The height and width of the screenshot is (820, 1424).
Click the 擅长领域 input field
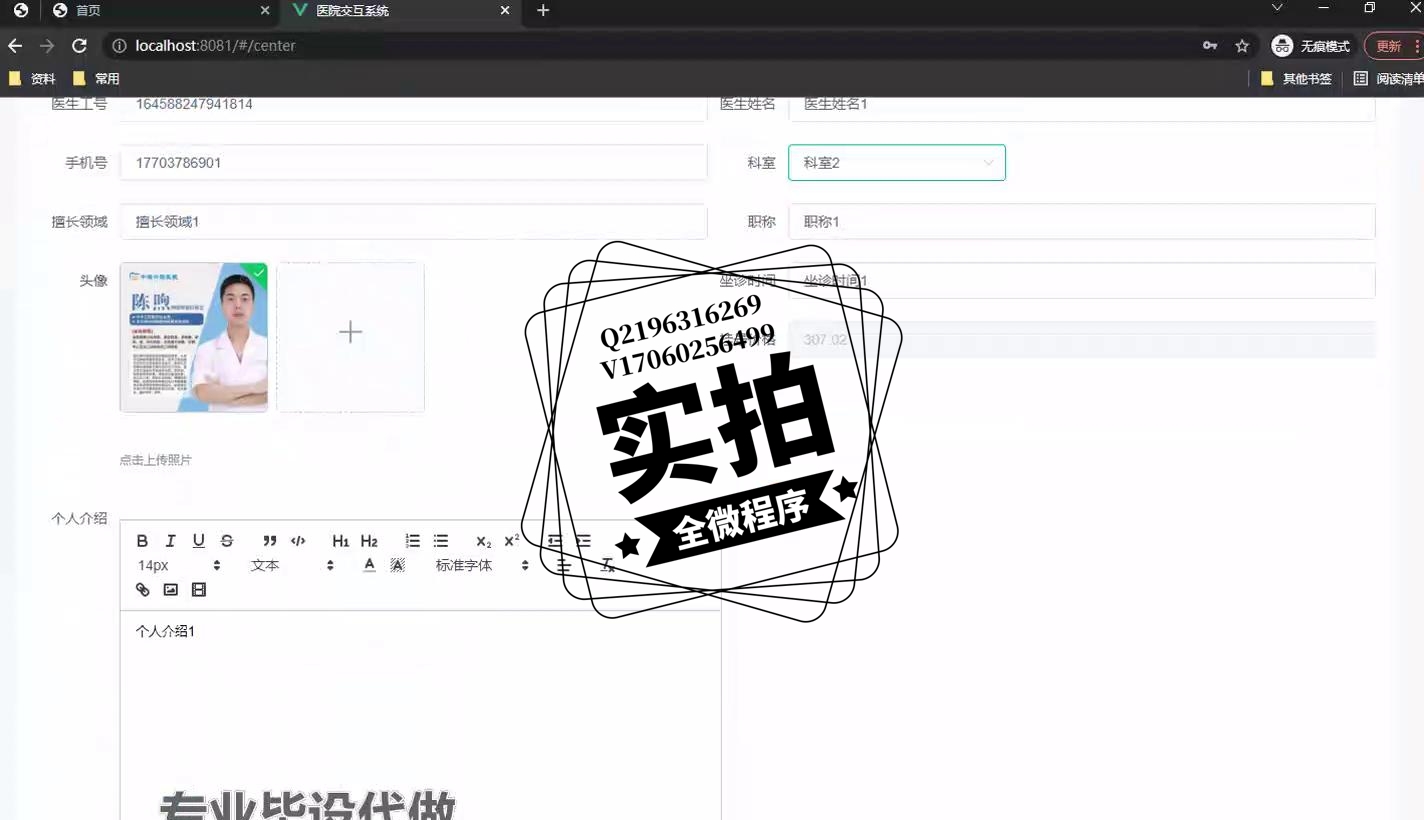[413, 222]
